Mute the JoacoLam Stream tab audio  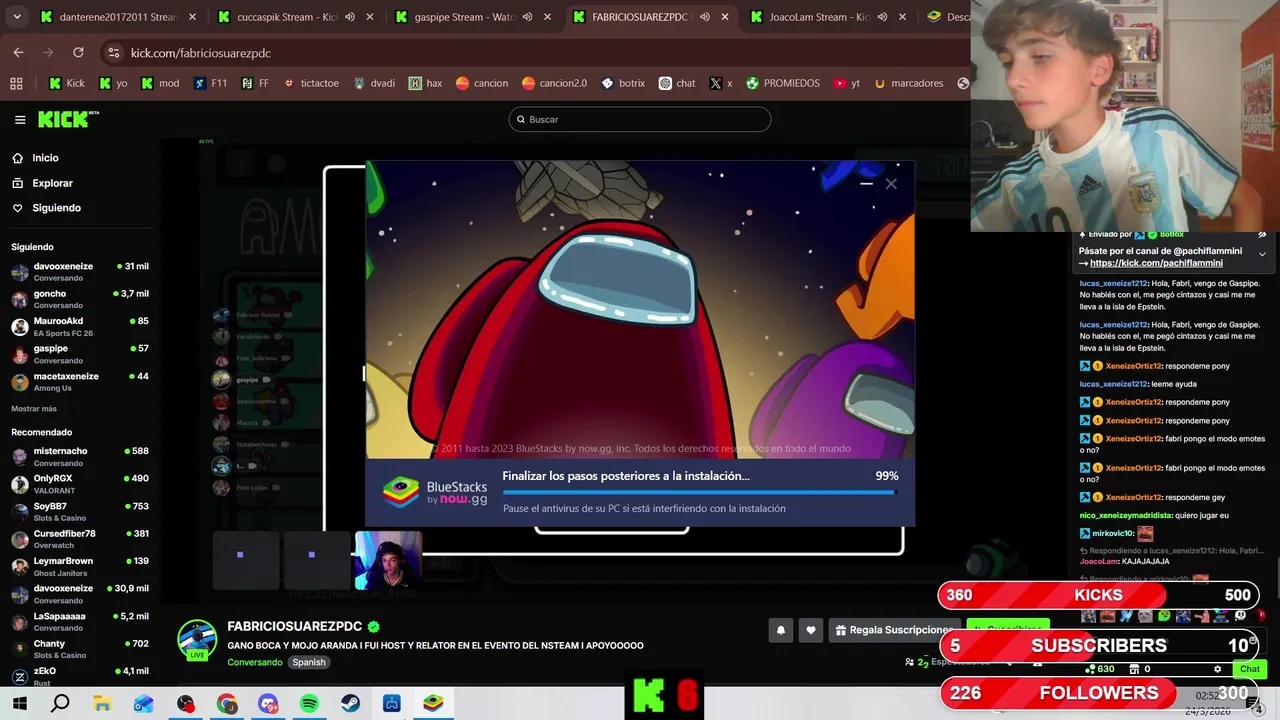coord(882,17)
